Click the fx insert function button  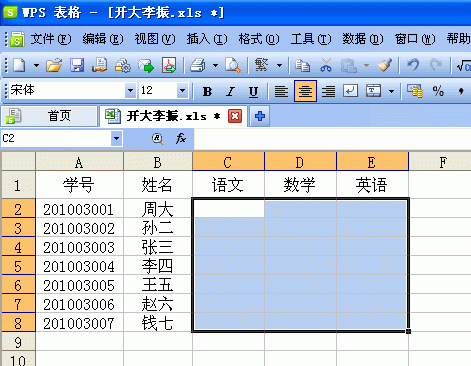[x=180, y=138]
